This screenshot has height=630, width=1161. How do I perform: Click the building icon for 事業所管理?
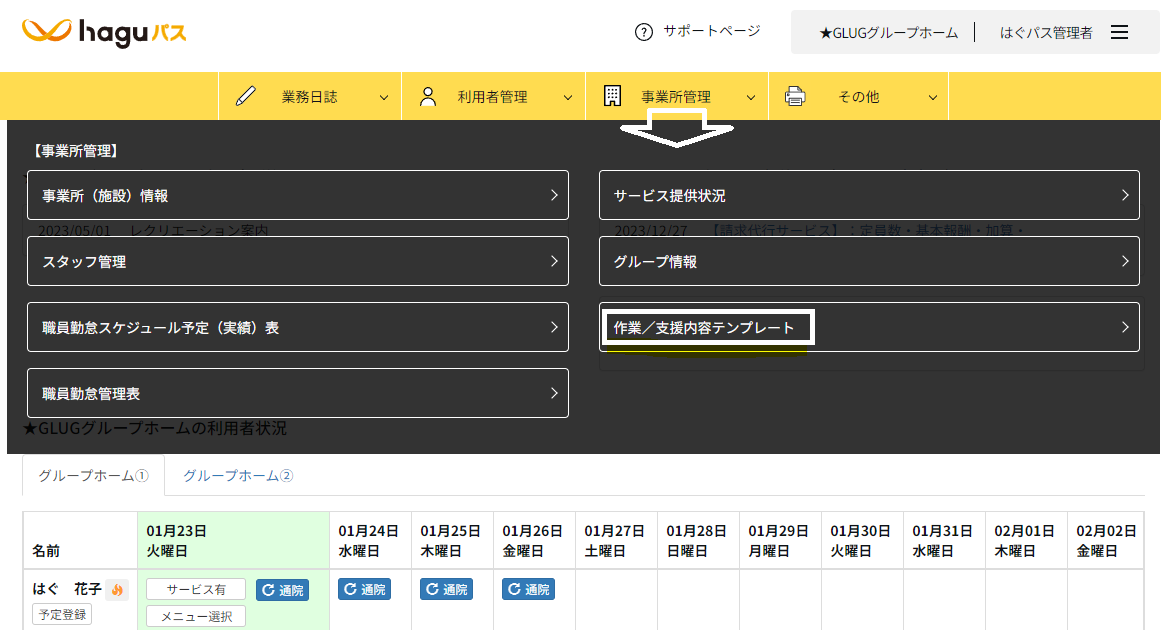pyautogui.click(x=612, y=97)
